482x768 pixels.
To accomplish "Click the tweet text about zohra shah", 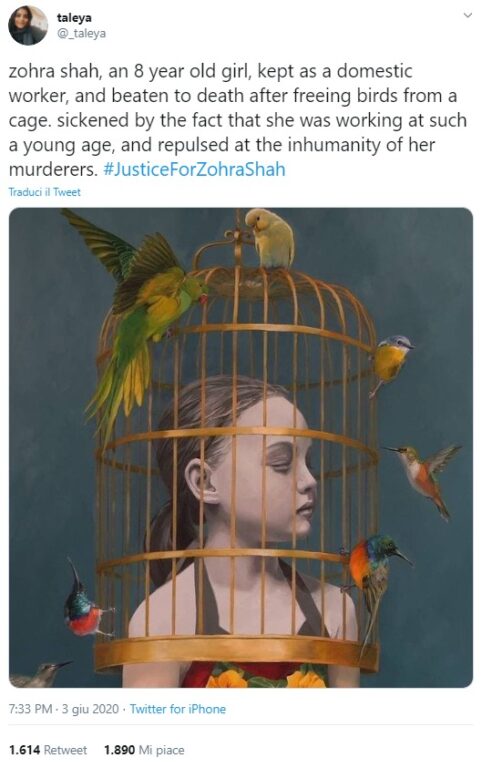I will point(238,120).
